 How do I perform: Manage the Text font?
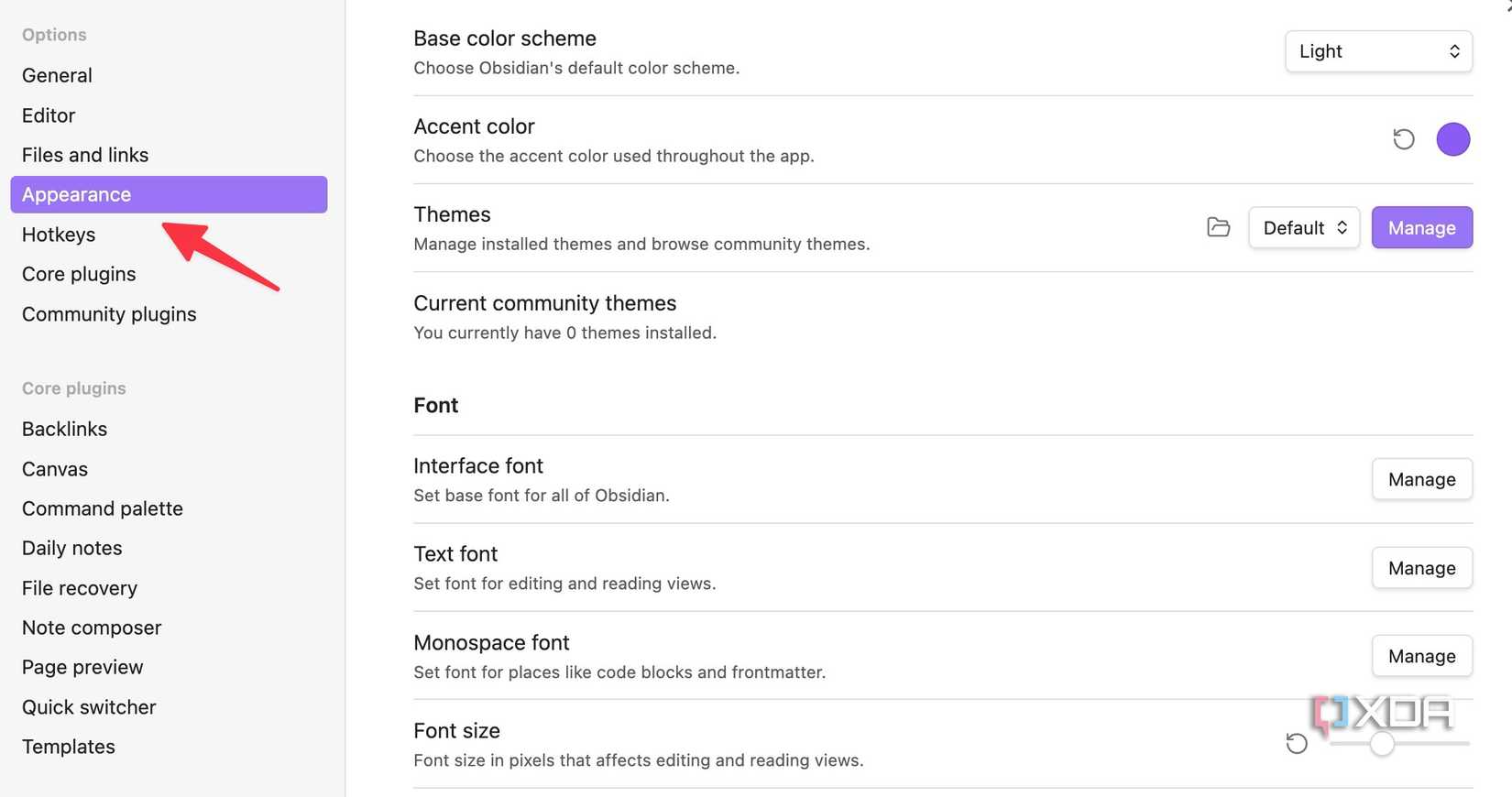coord(1421,568)
